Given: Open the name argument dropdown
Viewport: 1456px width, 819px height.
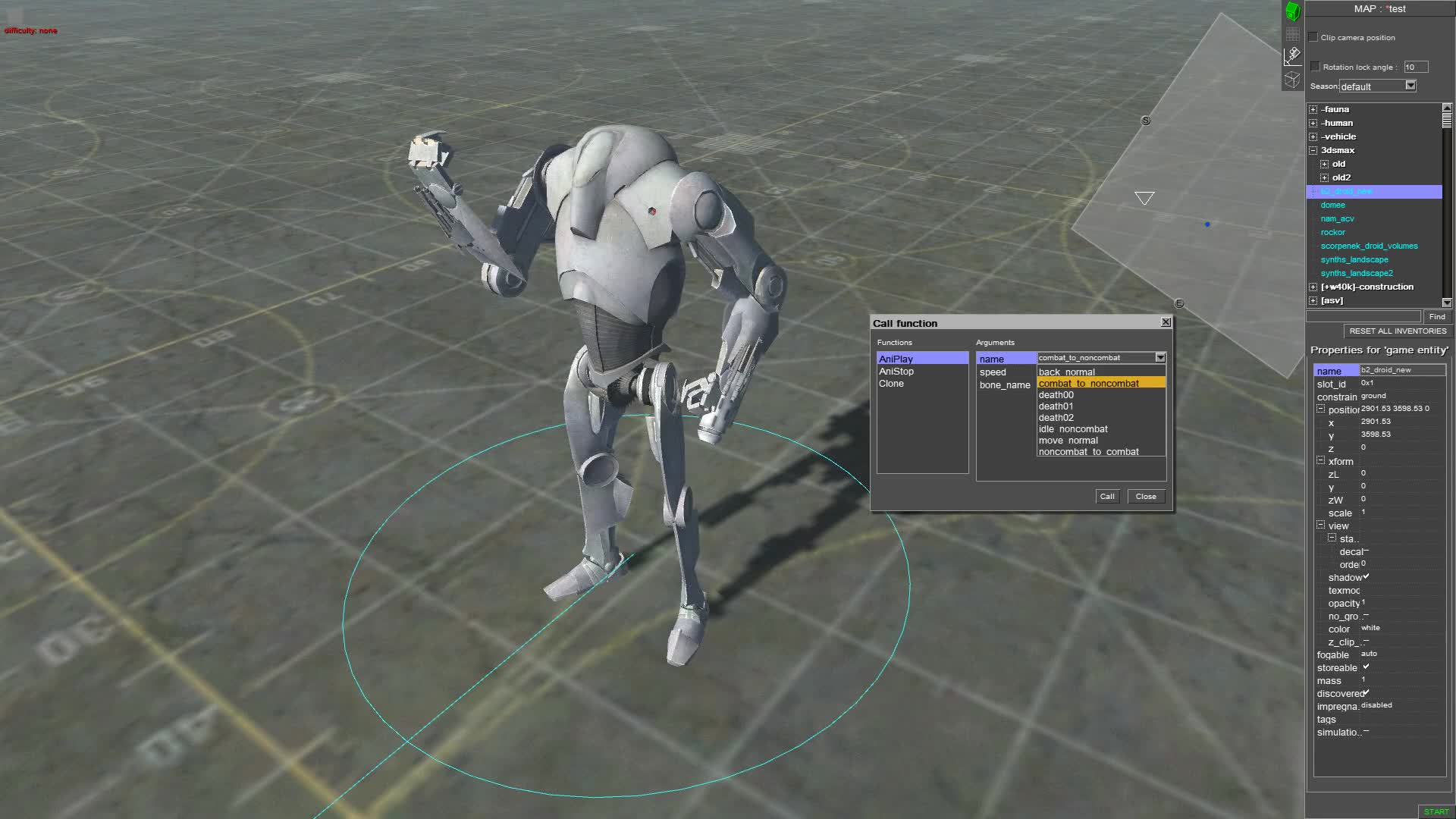Looking at the screenshot, I should pos(1160,357).
